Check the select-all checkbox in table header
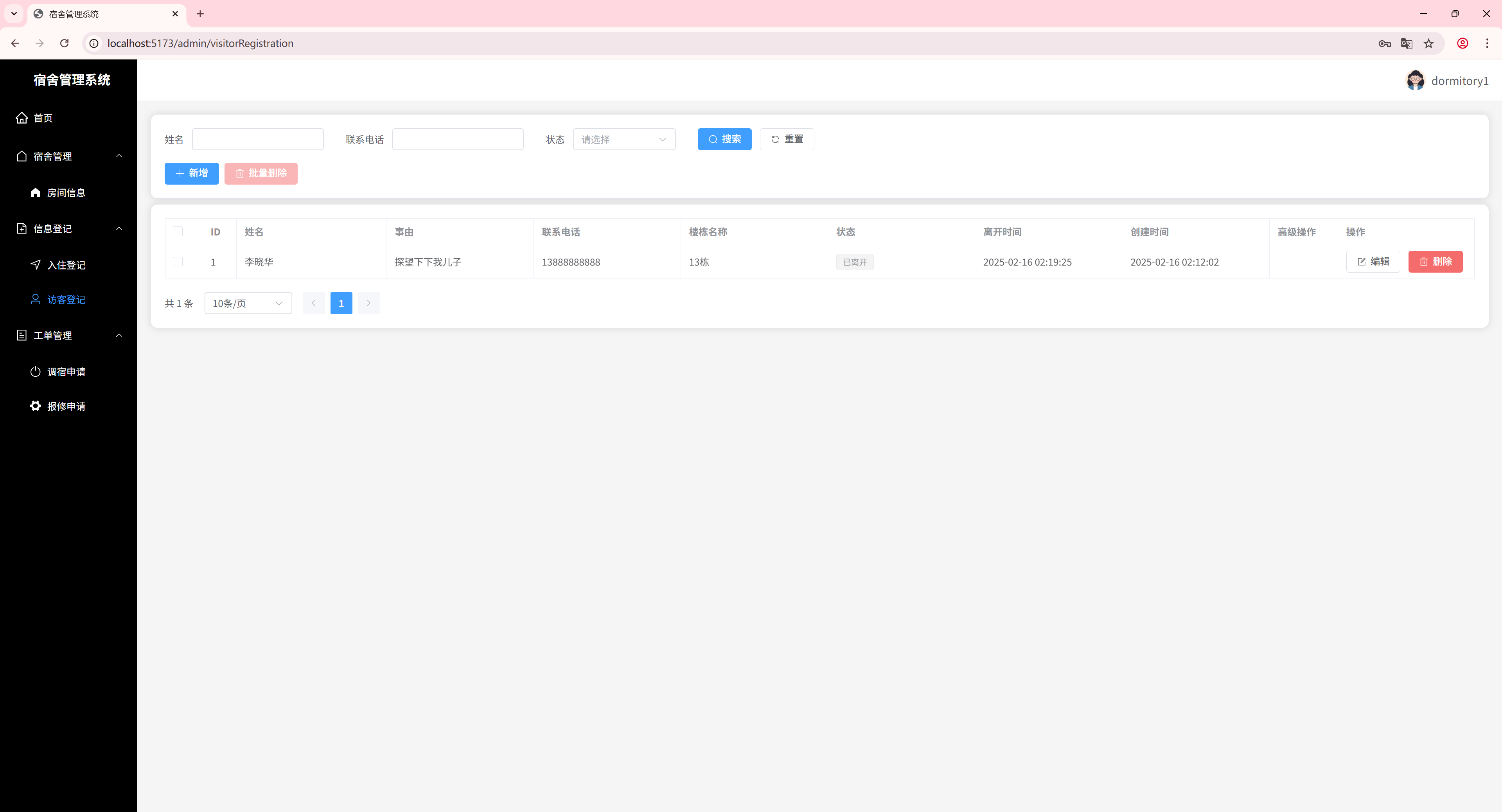This screenshot has height=812, width=1502. [x=178, y=232]
